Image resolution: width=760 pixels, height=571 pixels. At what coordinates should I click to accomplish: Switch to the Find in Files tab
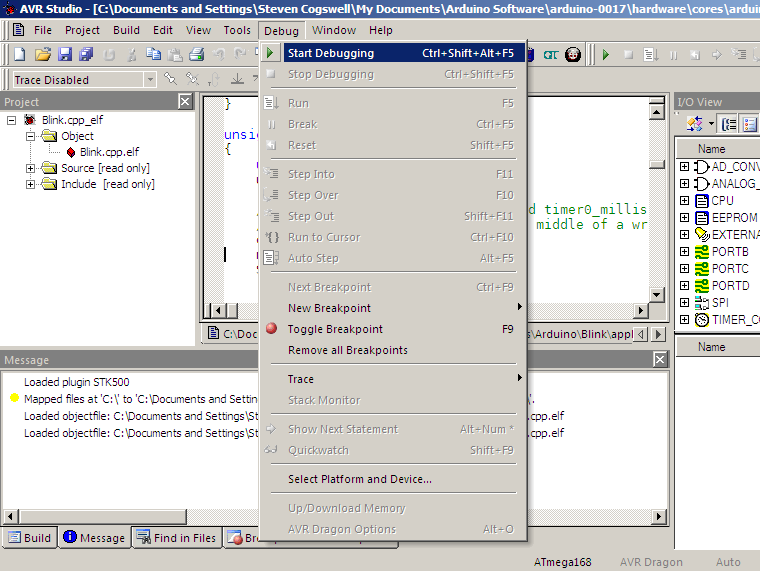tap(176, 538)
